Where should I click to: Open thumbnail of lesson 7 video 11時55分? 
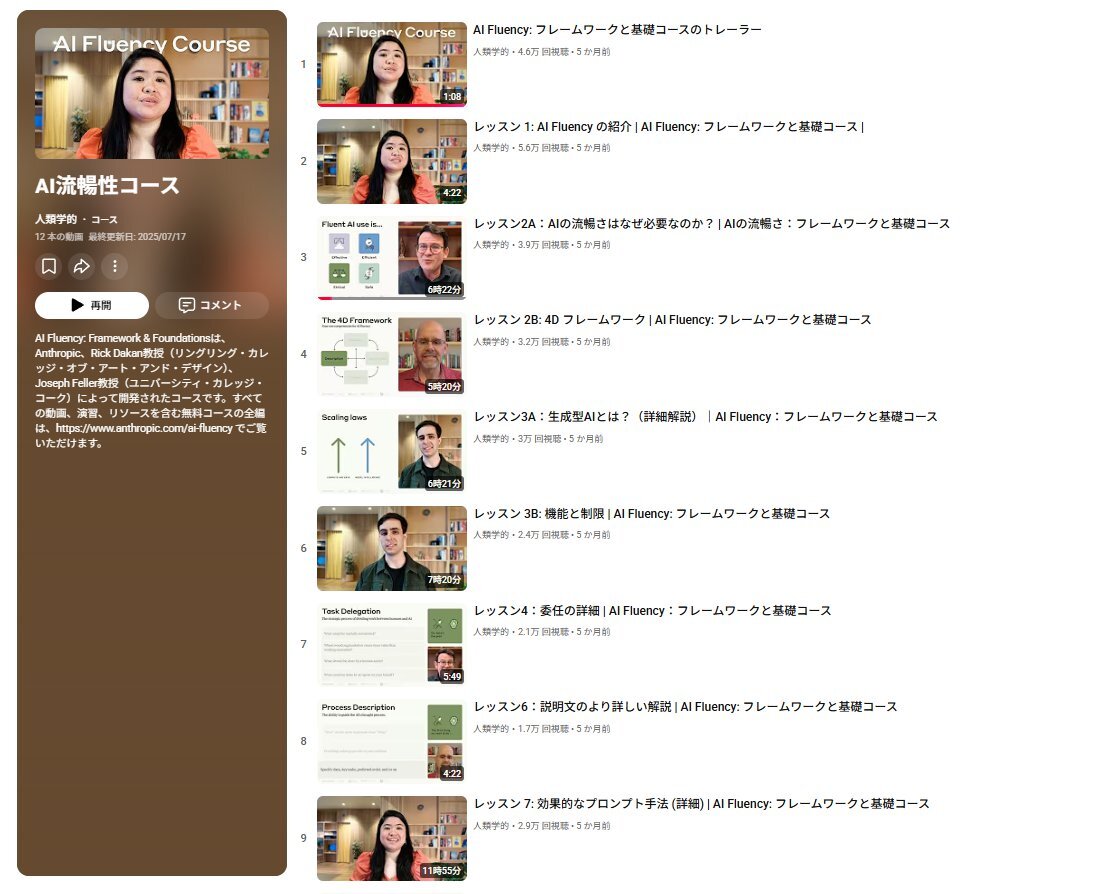tap(391, 839)
